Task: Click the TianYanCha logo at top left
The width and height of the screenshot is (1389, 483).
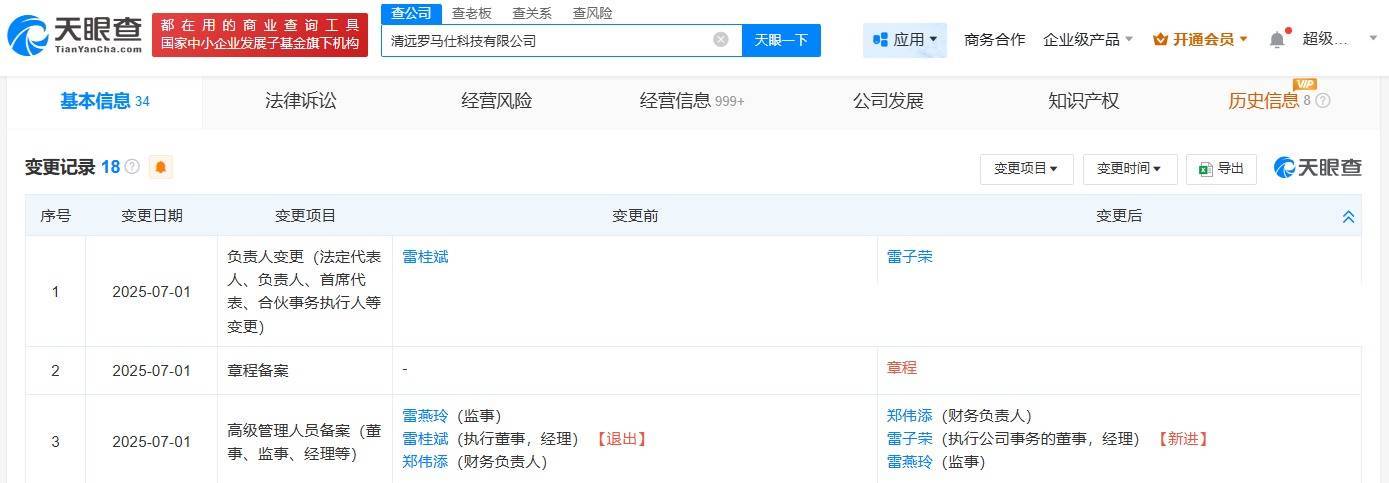Action: click(x=74, y=35)
